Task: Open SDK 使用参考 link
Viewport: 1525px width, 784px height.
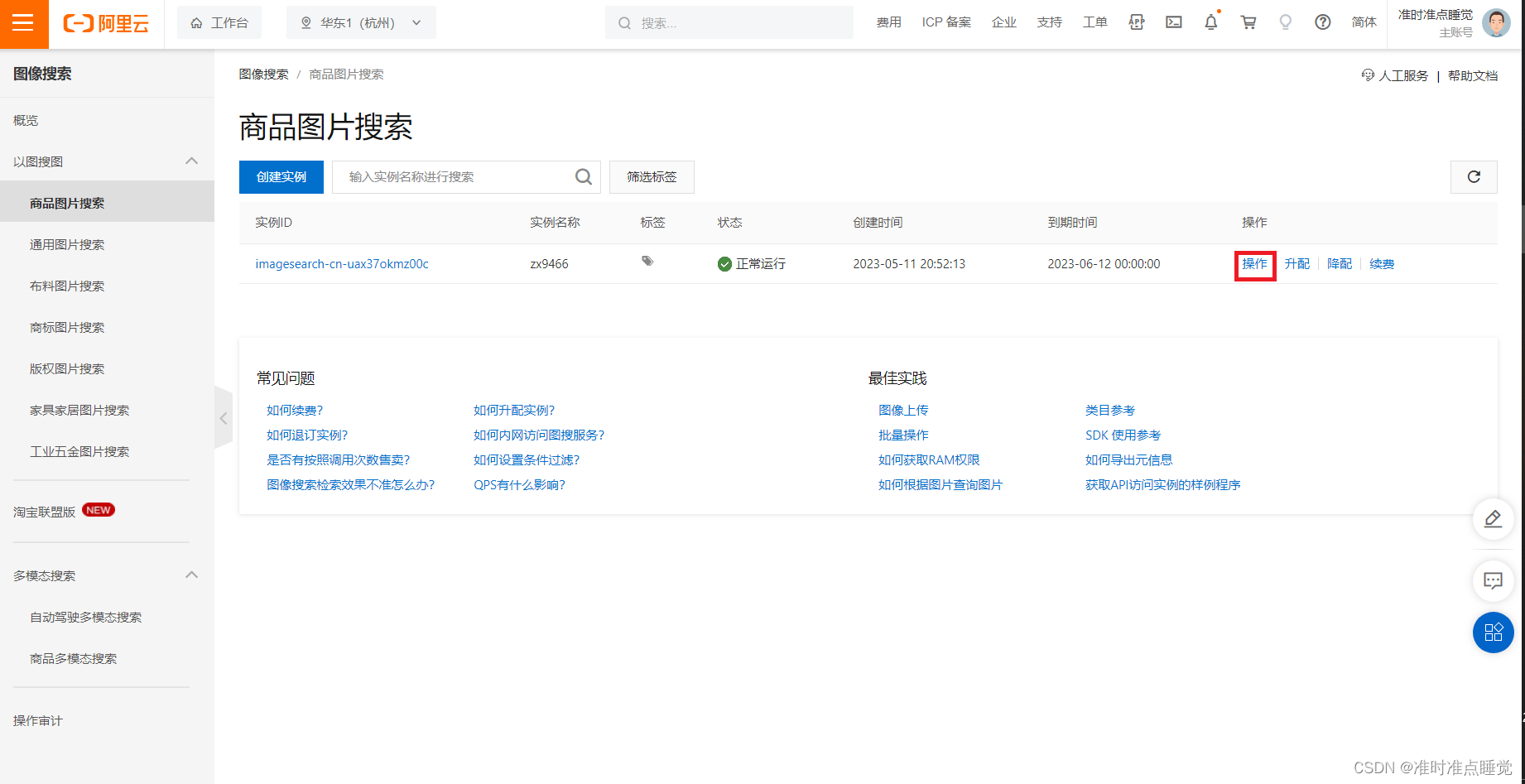Action: pyautogui.click(x=1123, y=435)
